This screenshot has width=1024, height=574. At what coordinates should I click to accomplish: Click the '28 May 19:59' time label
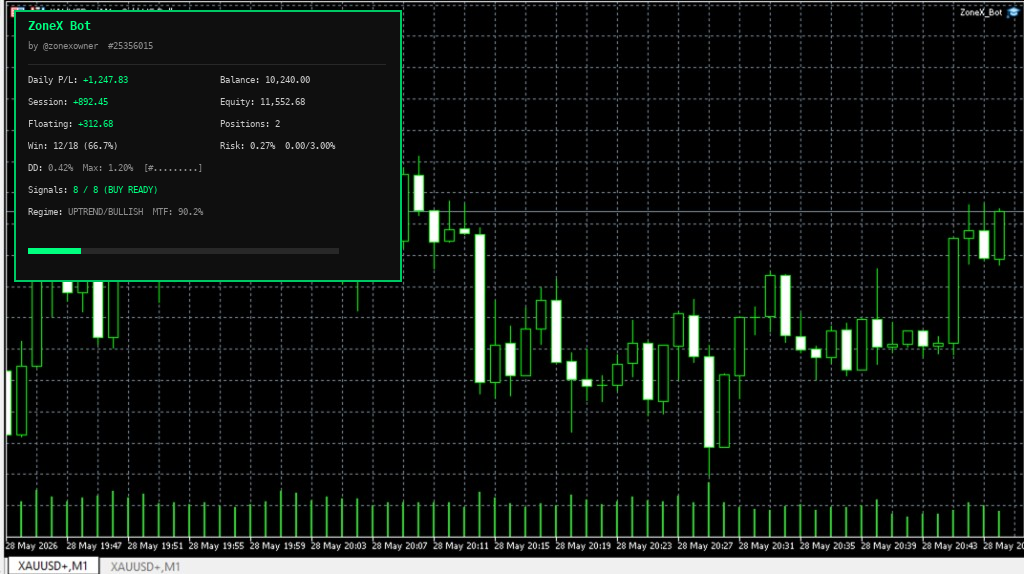tap(278, 546)
